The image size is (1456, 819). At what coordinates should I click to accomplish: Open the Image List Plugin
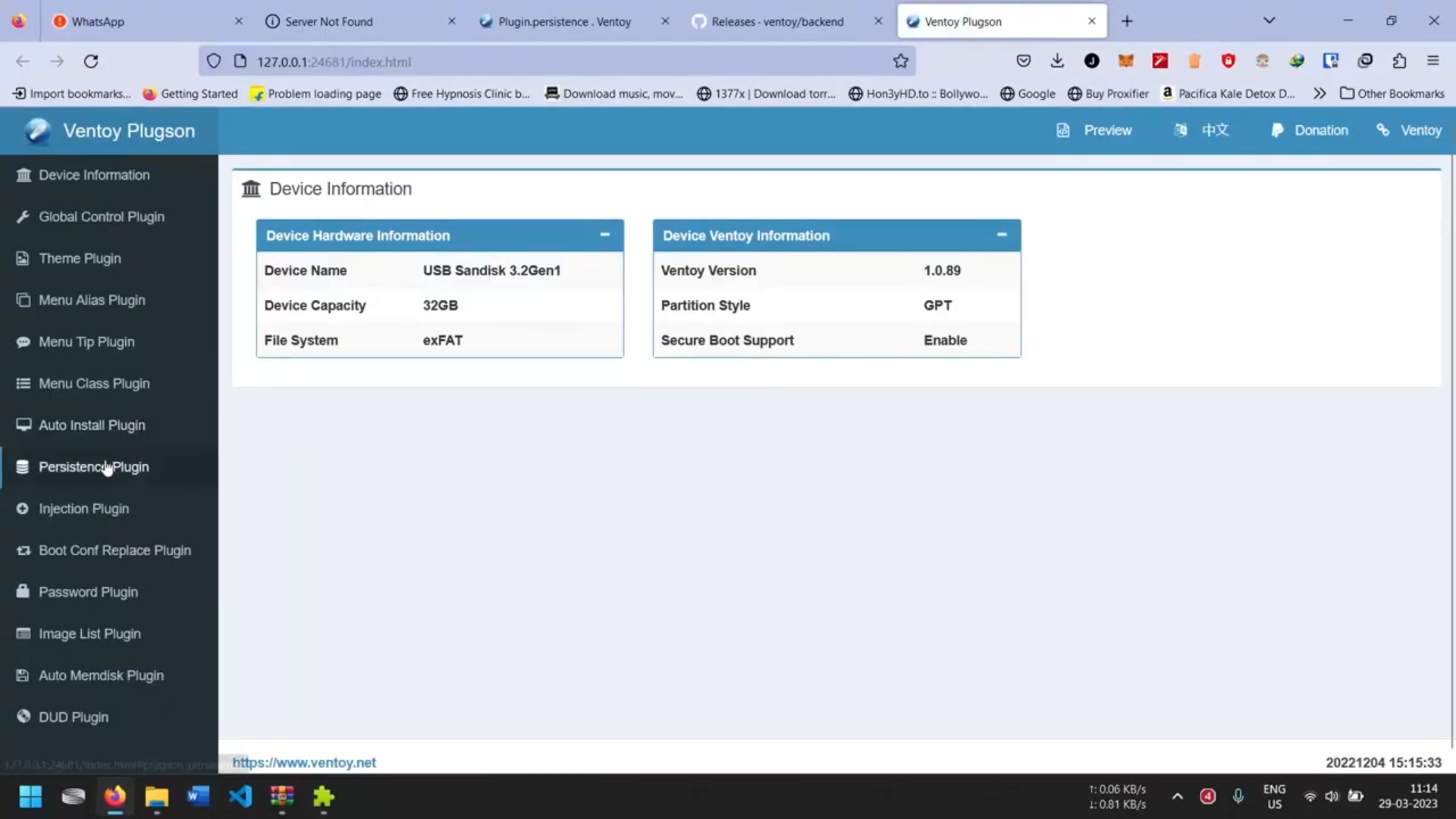pyautogui.click(x=89, y=633)
